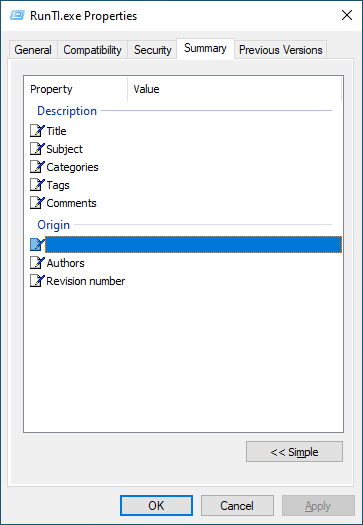Click the edit icon on highlighted Origin row
This screenshot has height=525, width=363.
pos(37,245)
